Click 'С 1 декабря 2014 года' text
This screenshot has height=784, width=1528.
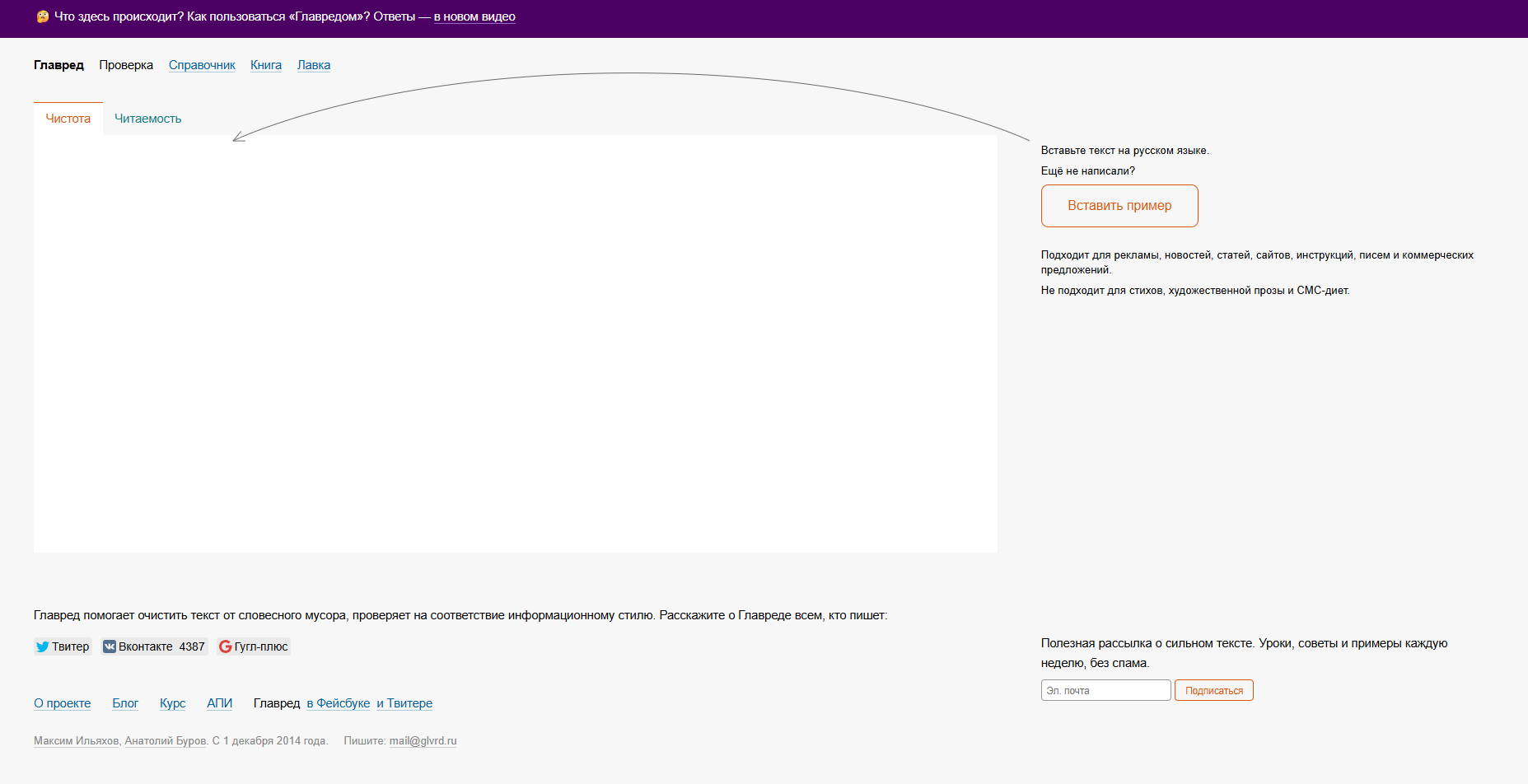tap(270, 741)
